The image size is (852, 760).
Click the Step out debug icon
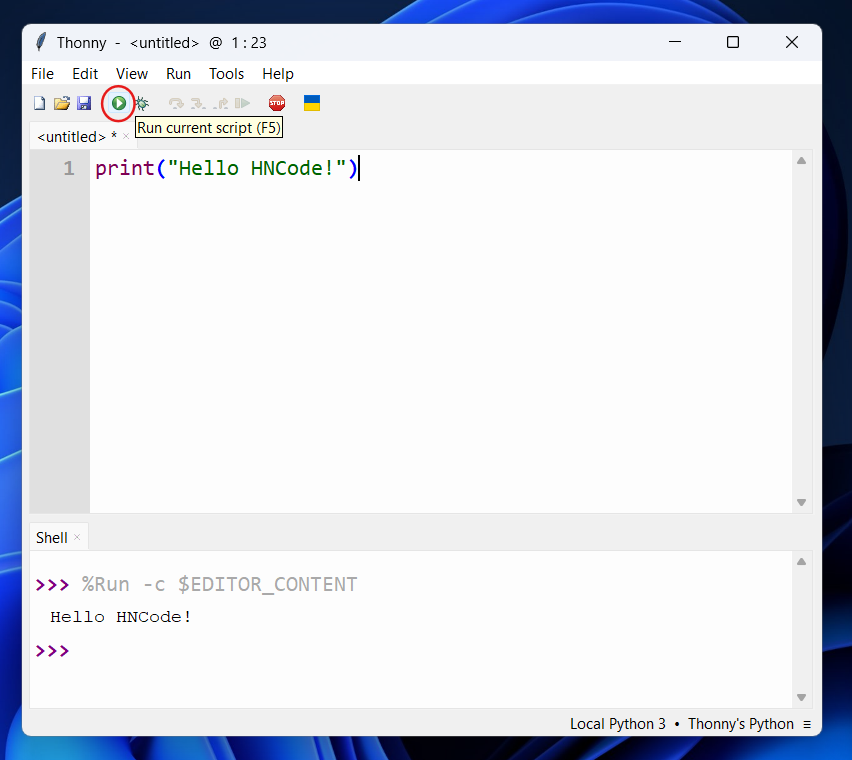pyautogui.click(x=221, y=103)
